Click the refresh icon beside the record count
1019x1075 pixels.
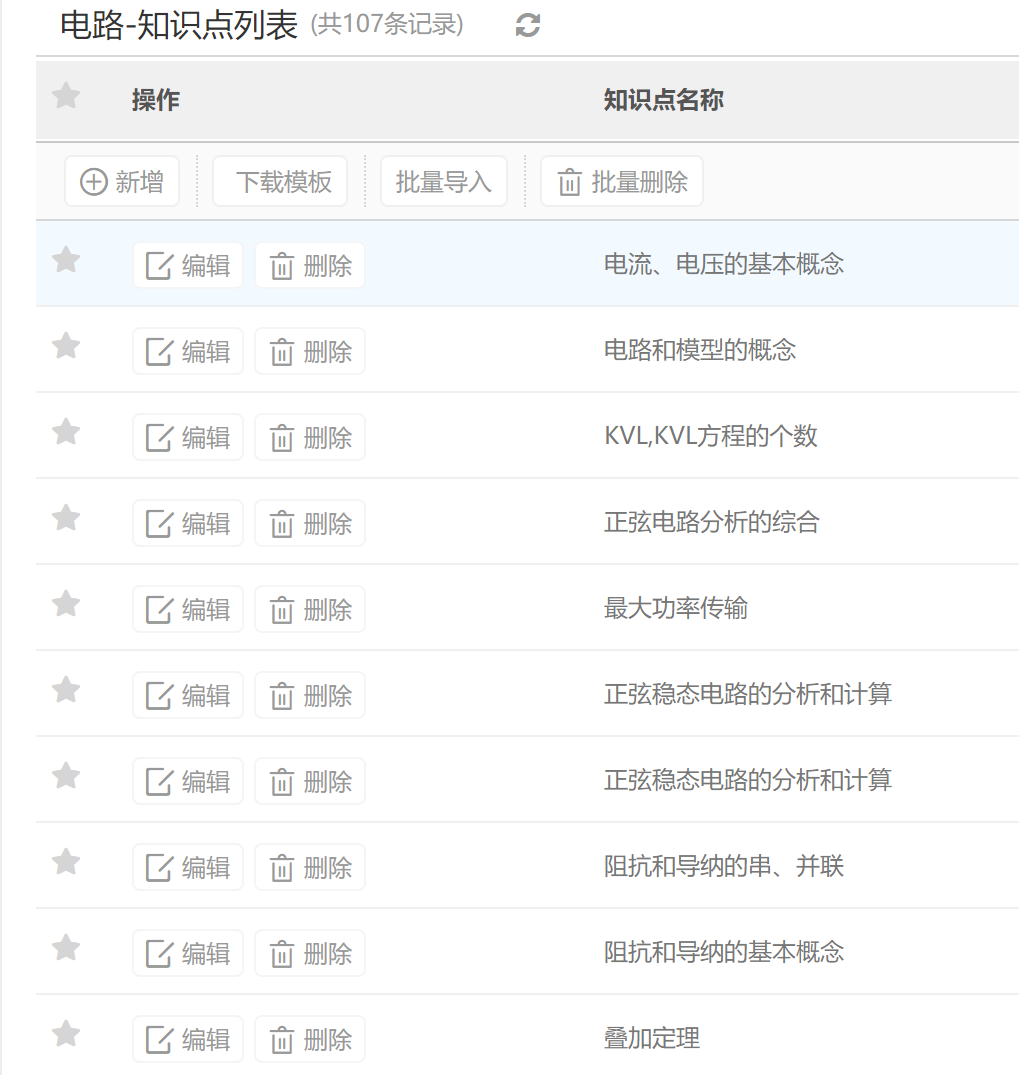click(528, 26)
